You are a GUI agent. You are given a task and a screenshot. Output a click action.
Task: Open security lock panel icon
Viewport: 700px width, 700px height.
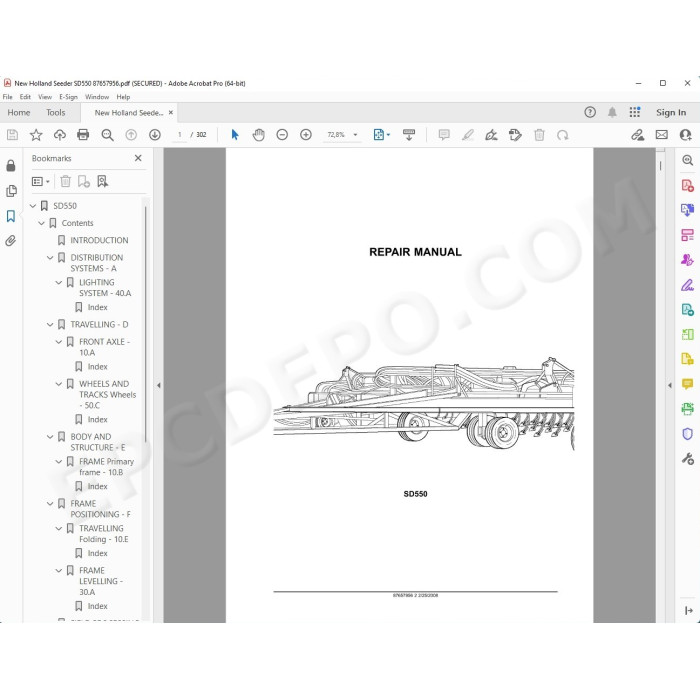click(11, 166)
